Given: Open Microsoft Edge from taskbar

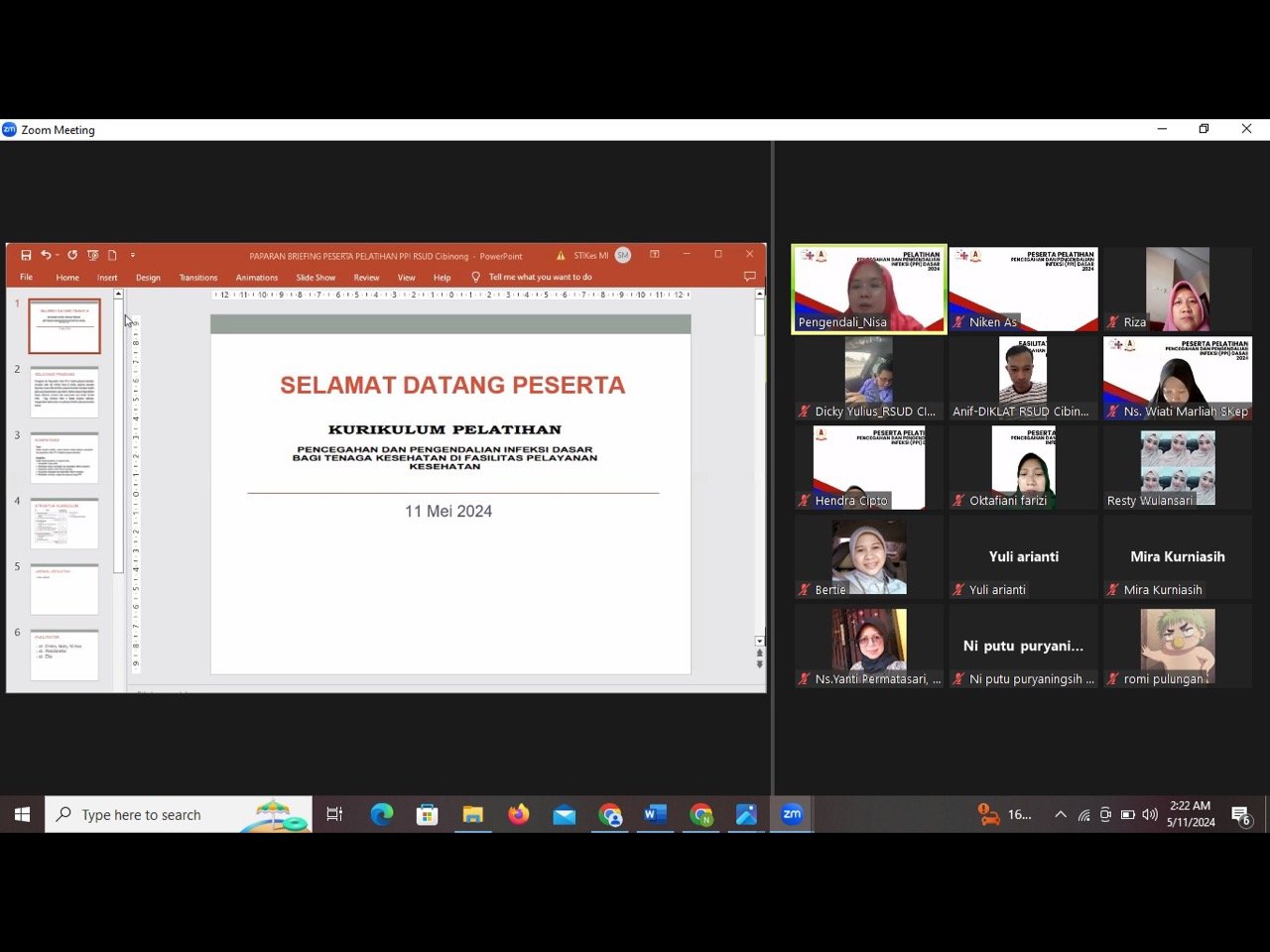Looking at the screenshot, I should [381, 815].
